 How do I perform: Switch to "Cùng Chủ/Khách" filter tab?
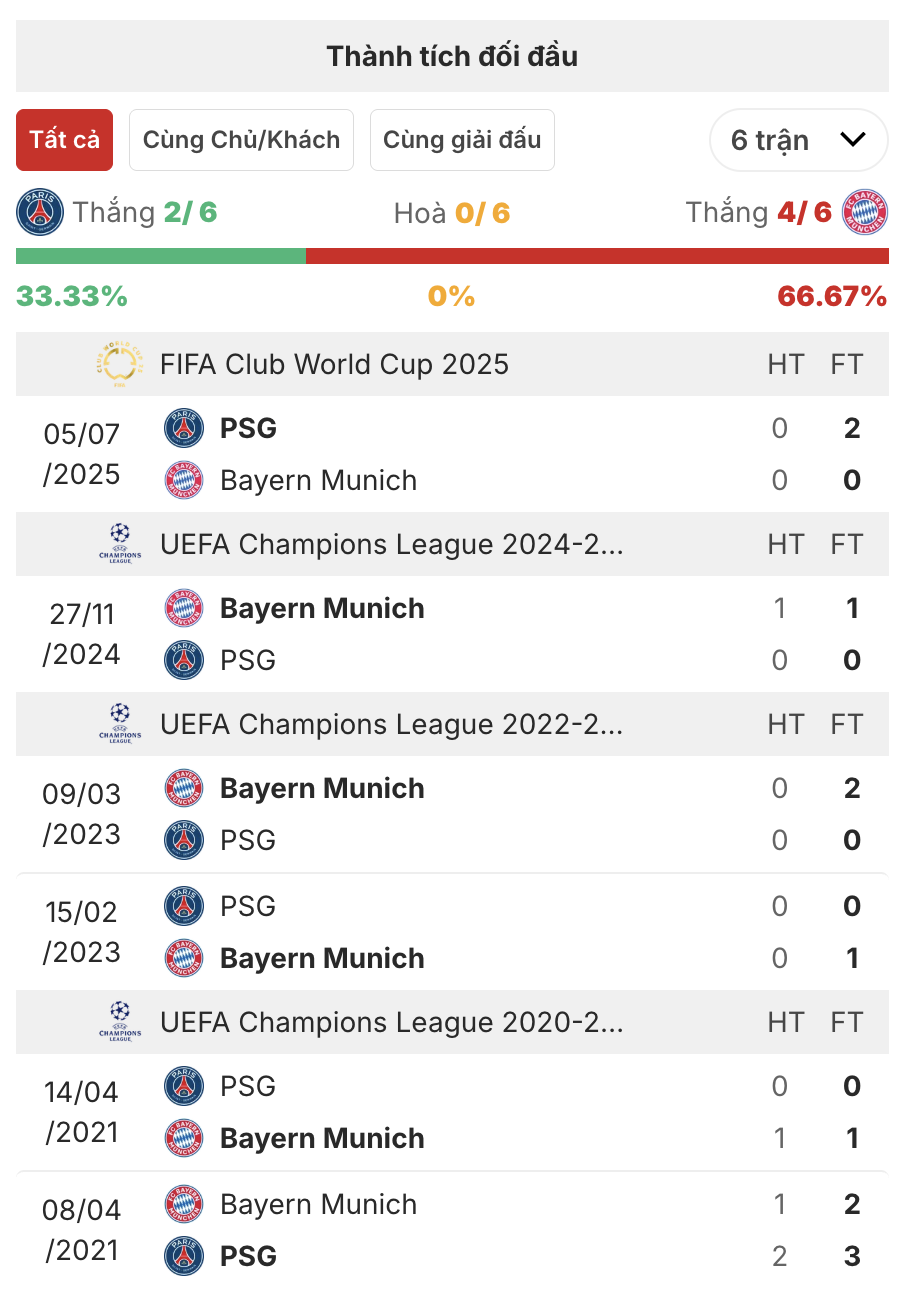pos(241,140)
